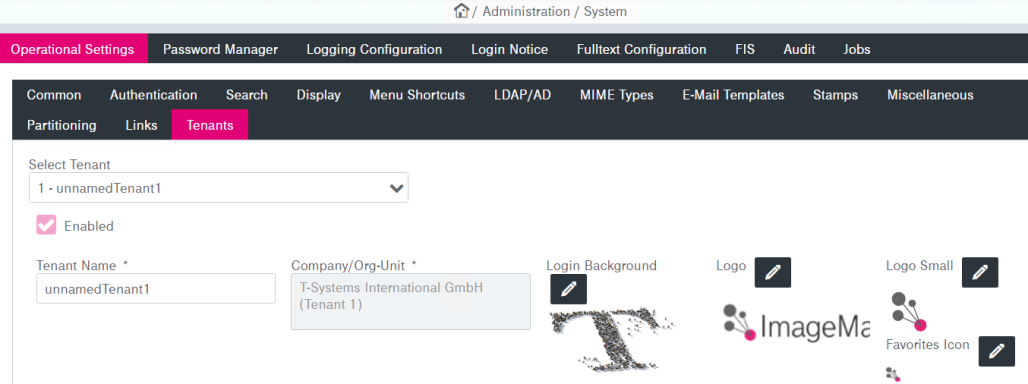The height and width of the screenshot is (384, 1028).
Task: Edit the Favorites Icon image
Action: click(997, 351)
